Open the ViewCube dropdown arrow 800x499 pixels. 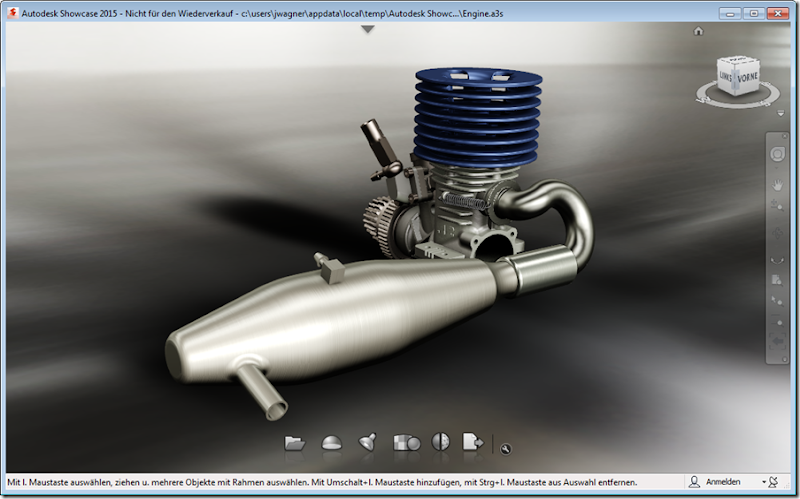[780, 113]
